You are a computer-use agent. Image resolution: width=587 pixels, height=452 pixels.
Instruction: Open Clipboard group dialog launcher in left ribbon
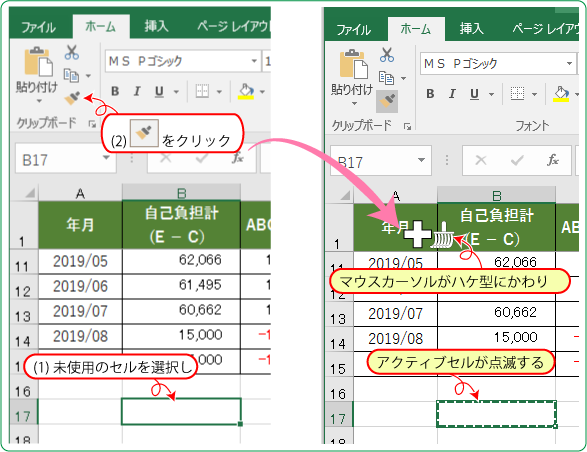click(92, 124)
